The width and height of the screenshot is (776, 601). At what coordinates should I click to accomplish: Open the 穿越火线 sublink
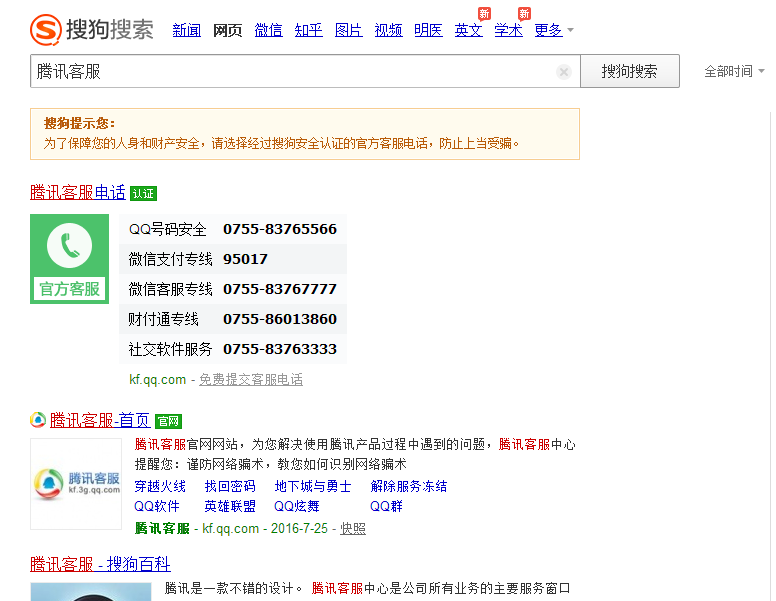(160, 486)
